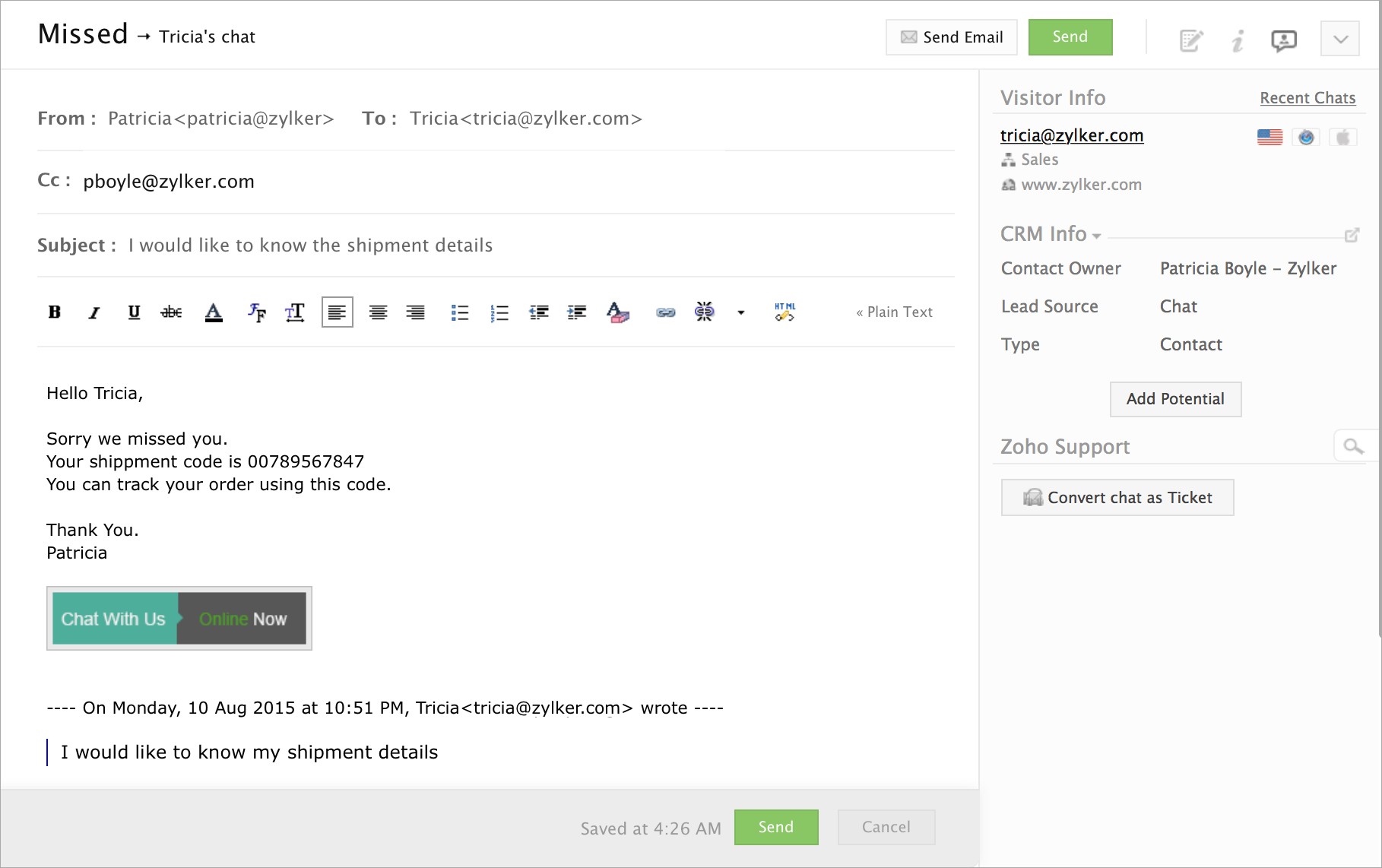Apply strikethrough formatting
The height and width of the screenshot is (868, 1382).
pyautogui.click(x=172, y=312)
